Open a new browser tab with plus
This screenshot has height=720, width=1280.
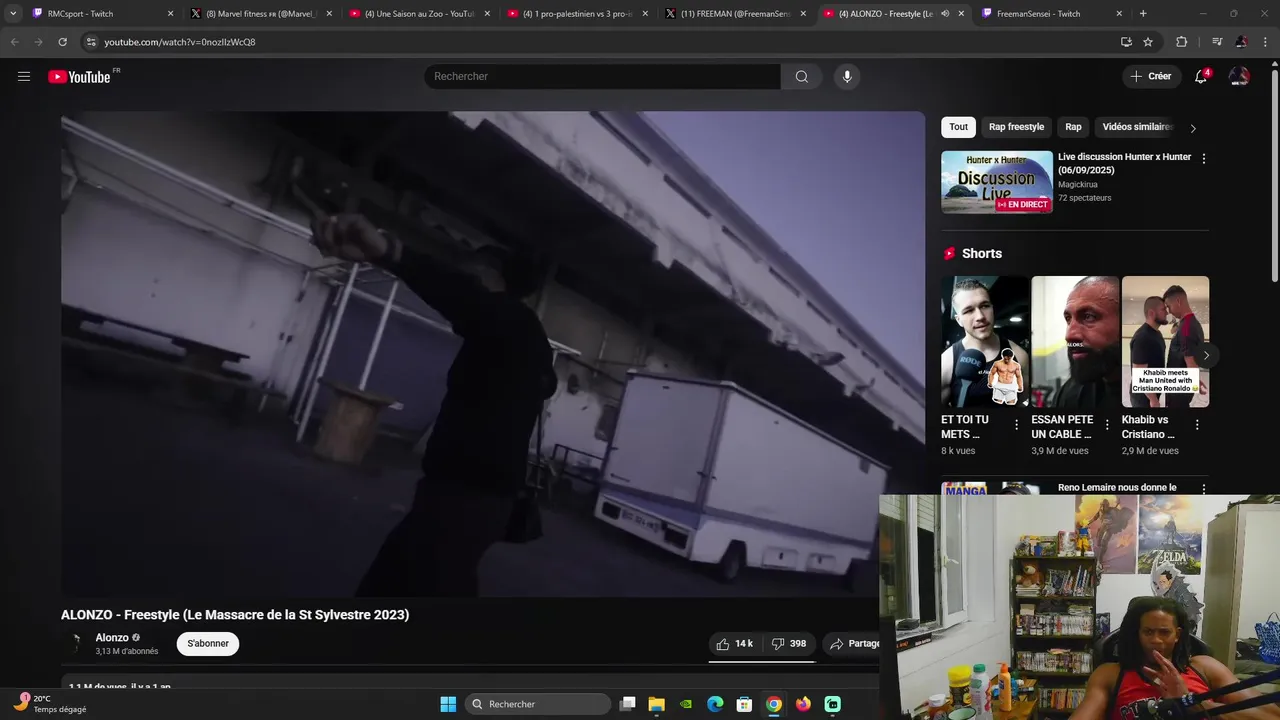tap(1143, 14)
